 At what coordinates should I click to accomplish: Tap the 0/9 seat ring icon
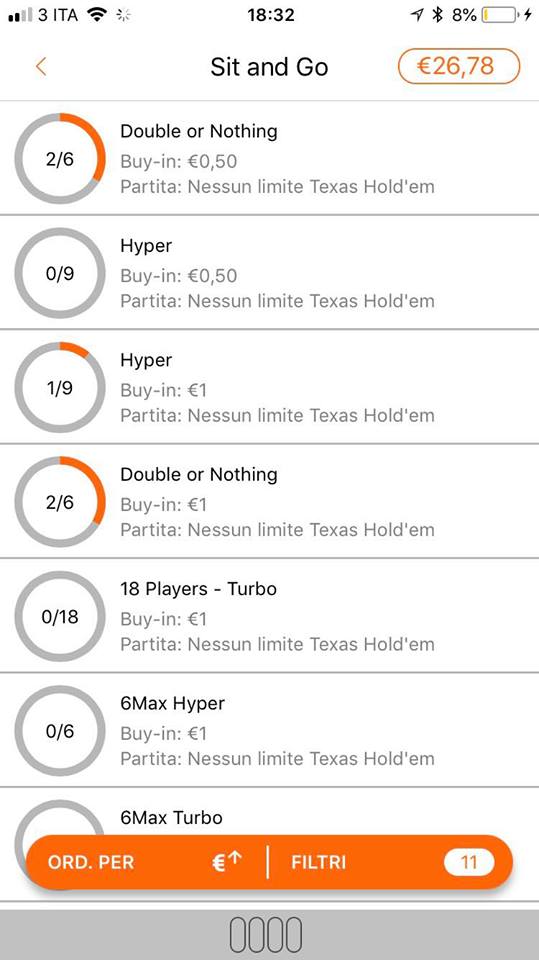[60, 273]
